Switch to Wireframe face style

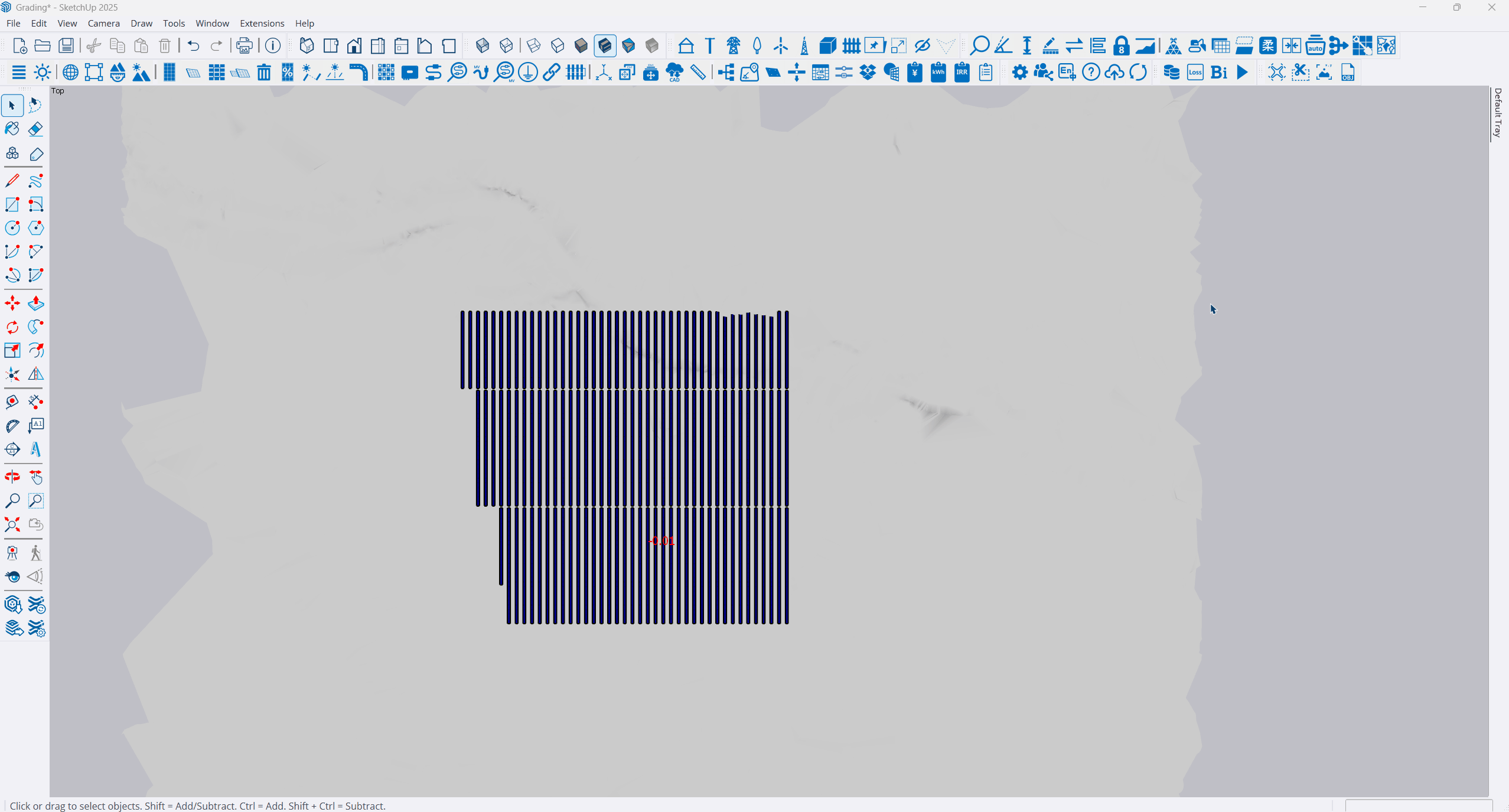pyautogui.click(x=533, y=45)
